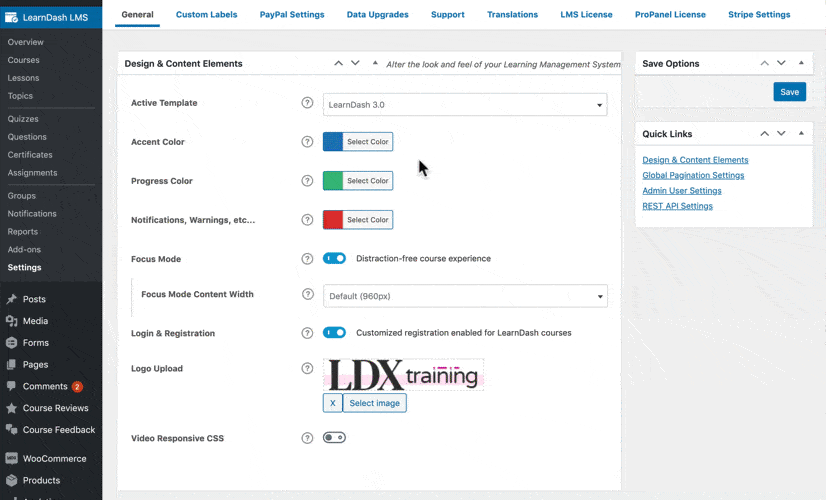Open help for Logo Upload
826x500 pixels.
(x=307, y=368)
